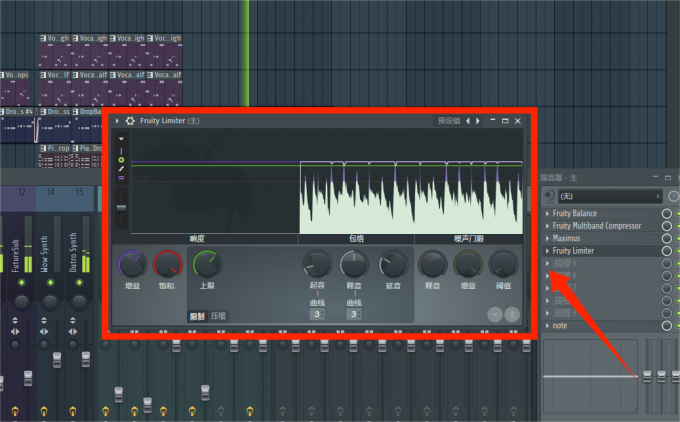The width and height of the screenshot is (680, 422).
Task: Expand the 插槽 5 slot arrow
Action: [x=547, y=263]
